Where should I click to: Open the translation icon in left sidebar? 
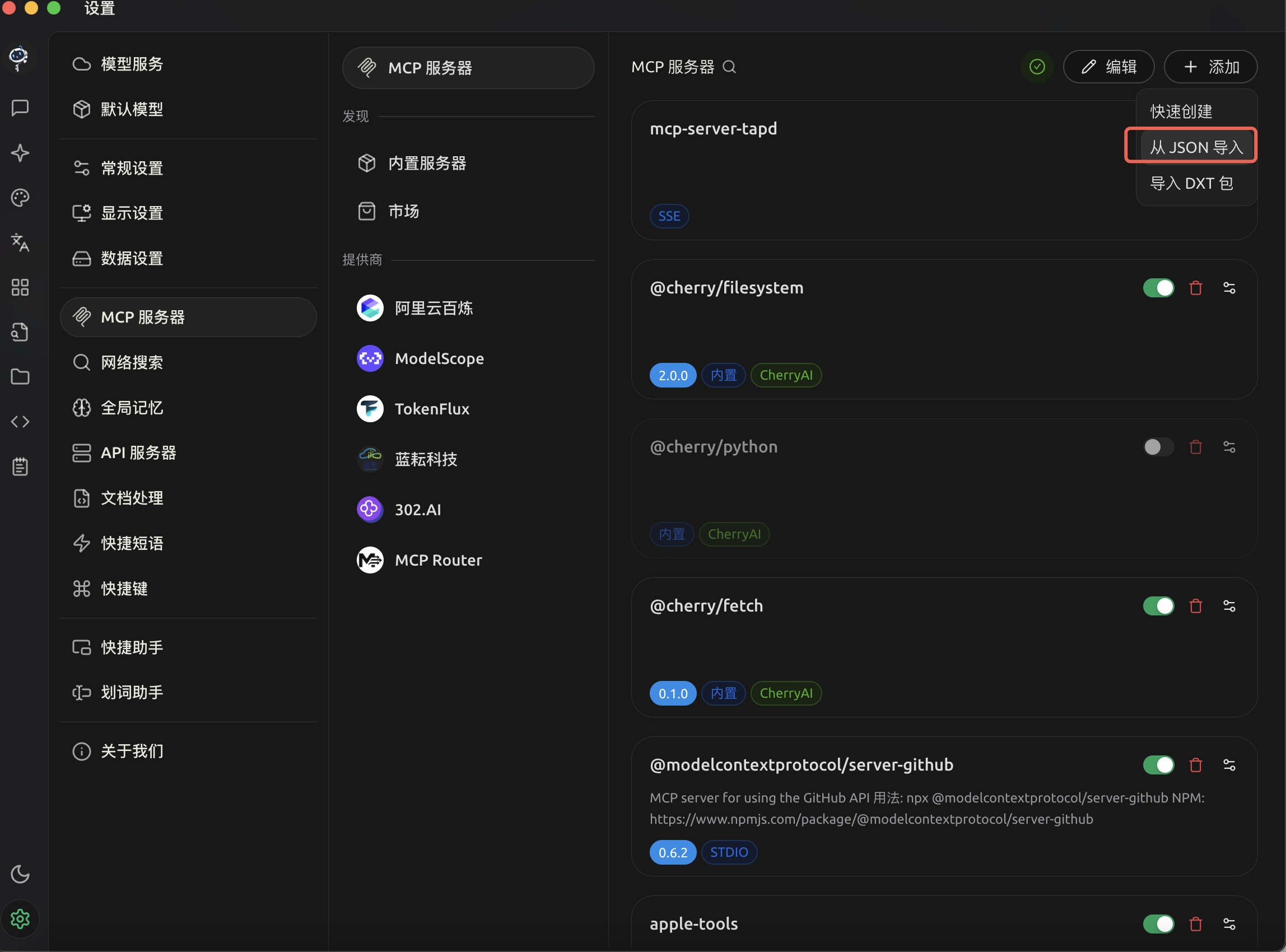[20, 242]
